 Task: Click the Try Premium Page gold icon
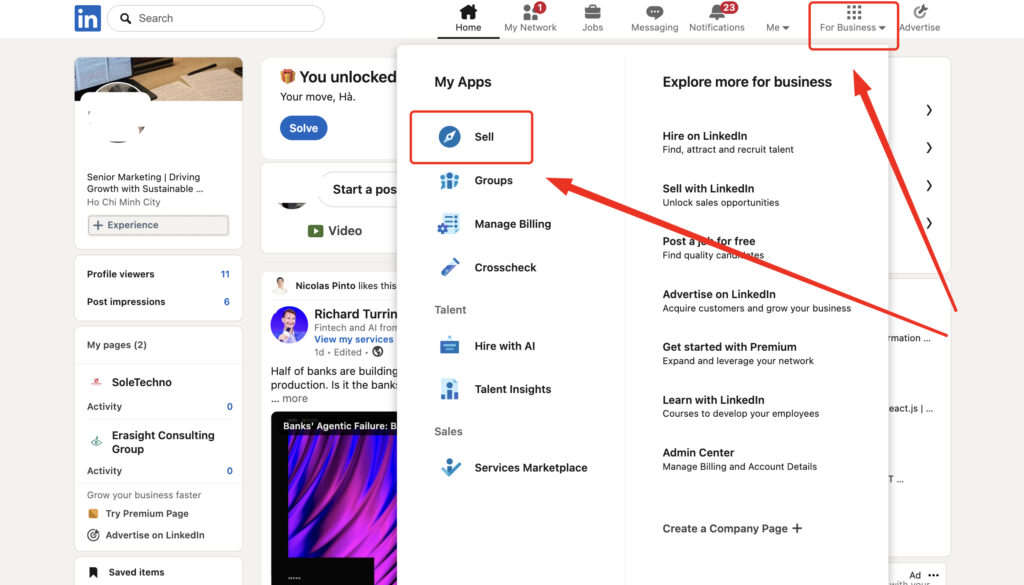93,513
